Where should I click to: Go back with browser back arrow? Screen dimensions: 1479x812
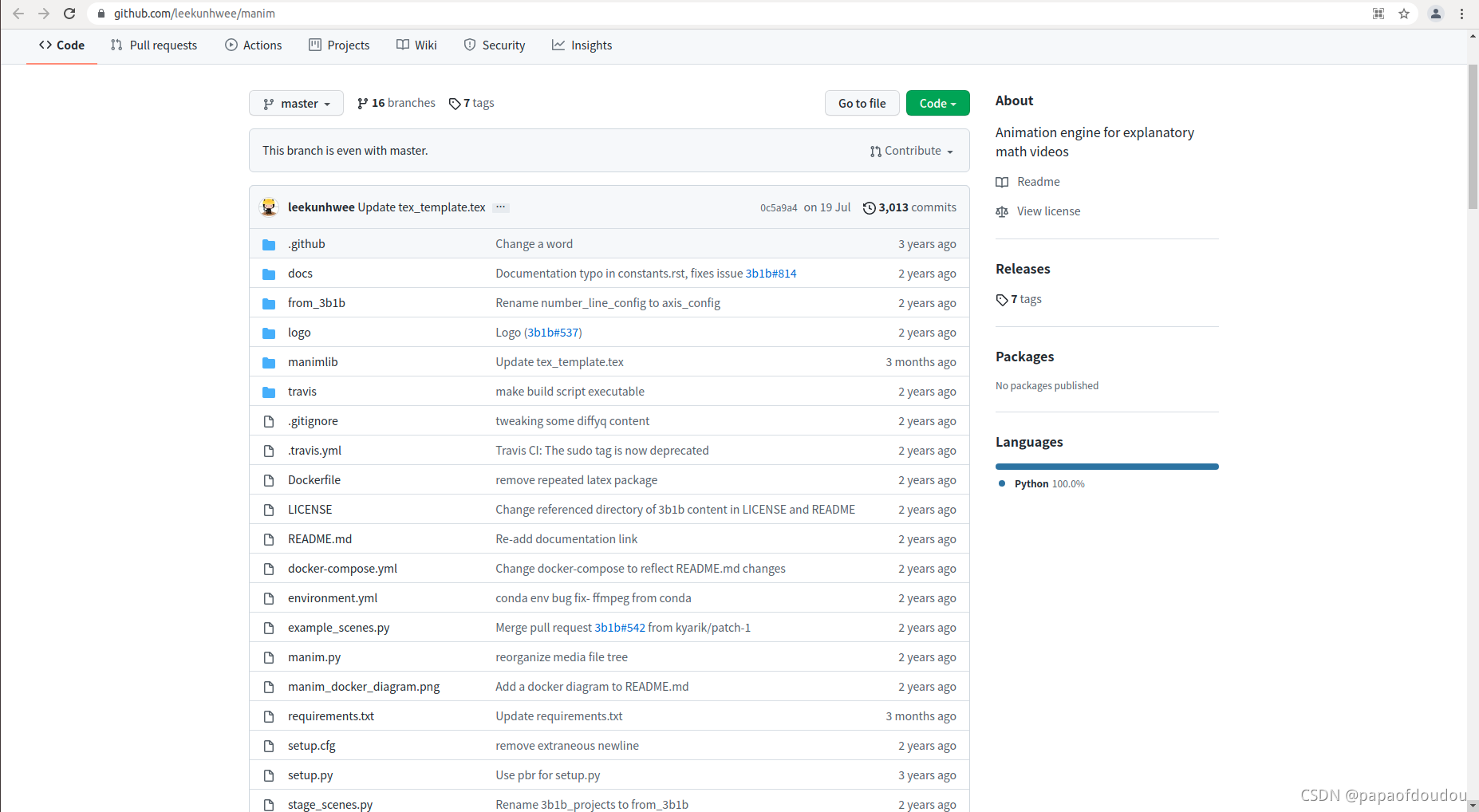pos(18,14)
